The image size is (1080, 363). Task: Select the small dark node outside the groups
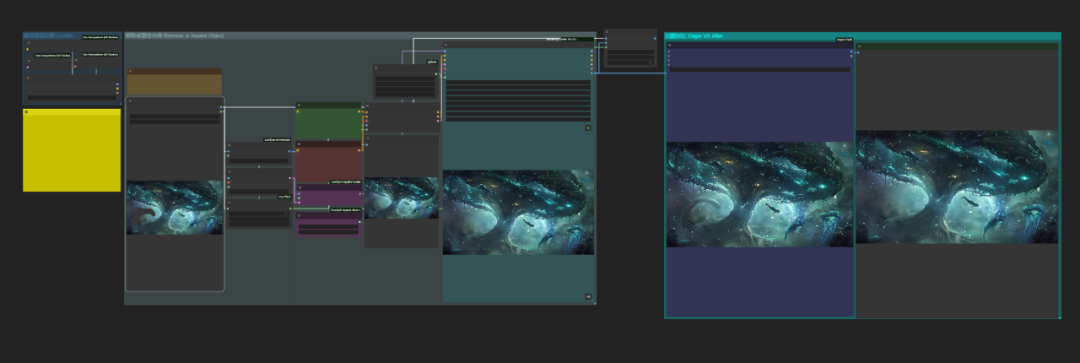630,48
